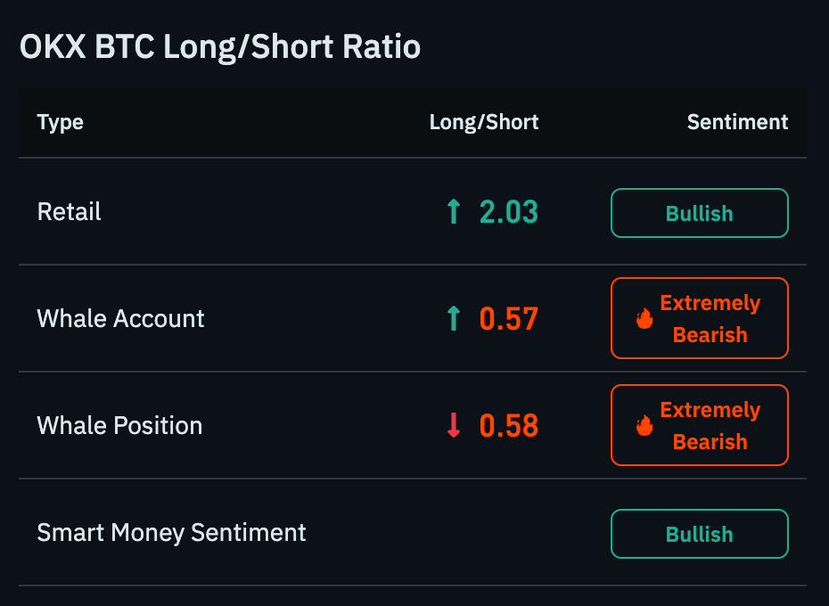829x606 pixels.
Task: Click the Whale Position row label
Action: tap(119, 425)
